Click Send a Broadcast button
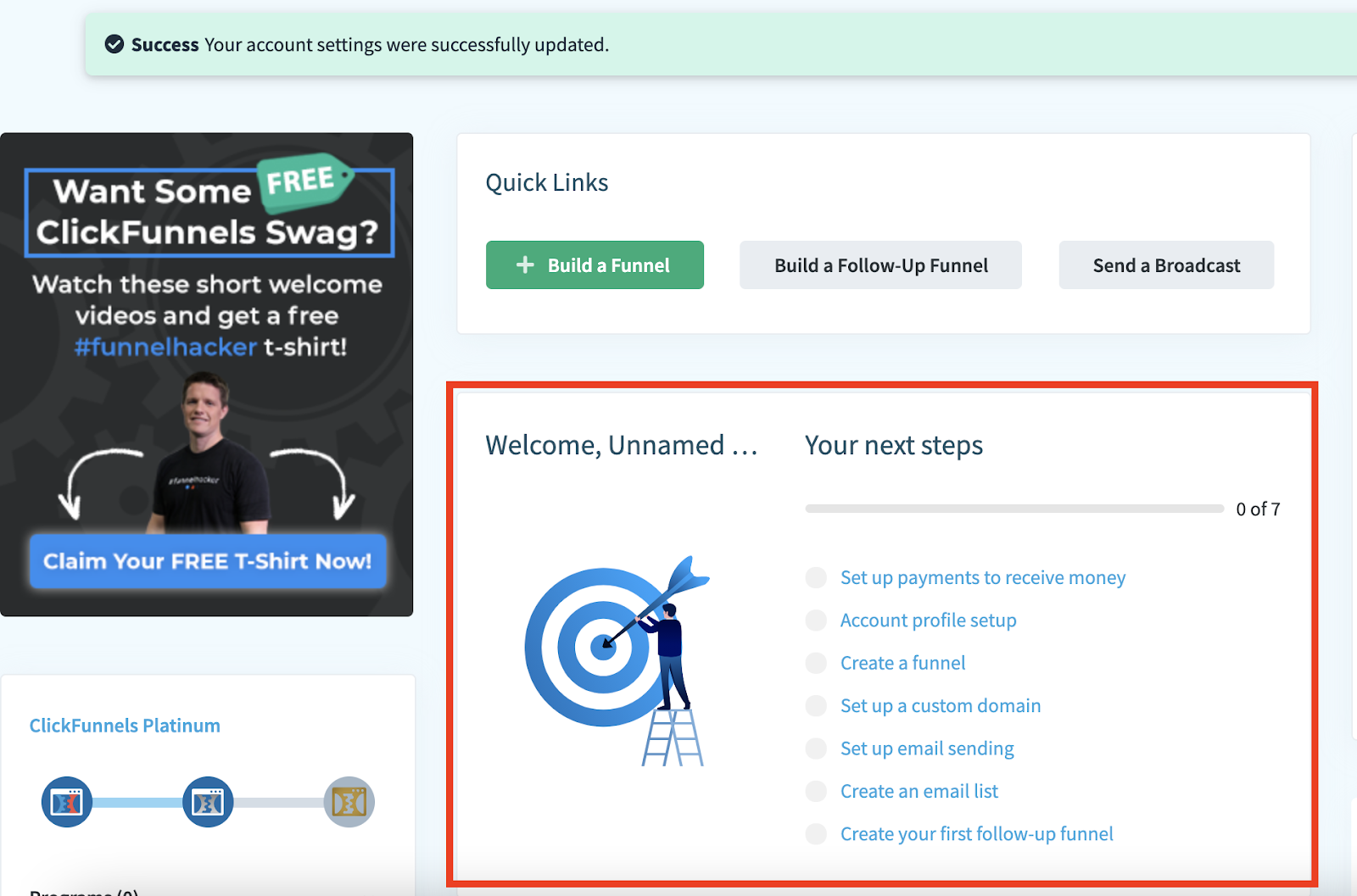This screenshot has width=1357, height=896. 1166,265
